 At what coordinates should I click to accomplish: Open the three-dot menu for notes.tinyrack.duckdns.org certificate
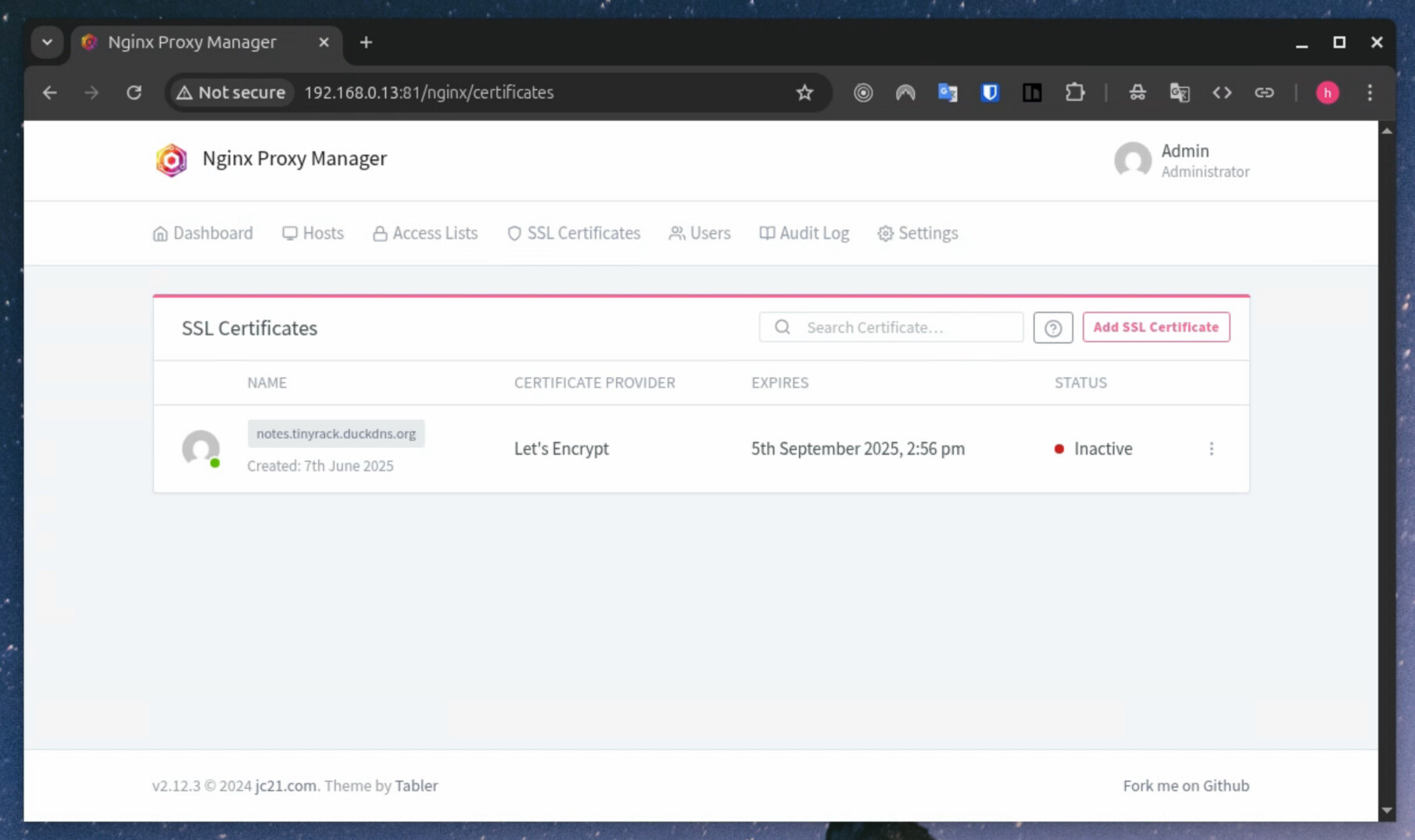1211,449
